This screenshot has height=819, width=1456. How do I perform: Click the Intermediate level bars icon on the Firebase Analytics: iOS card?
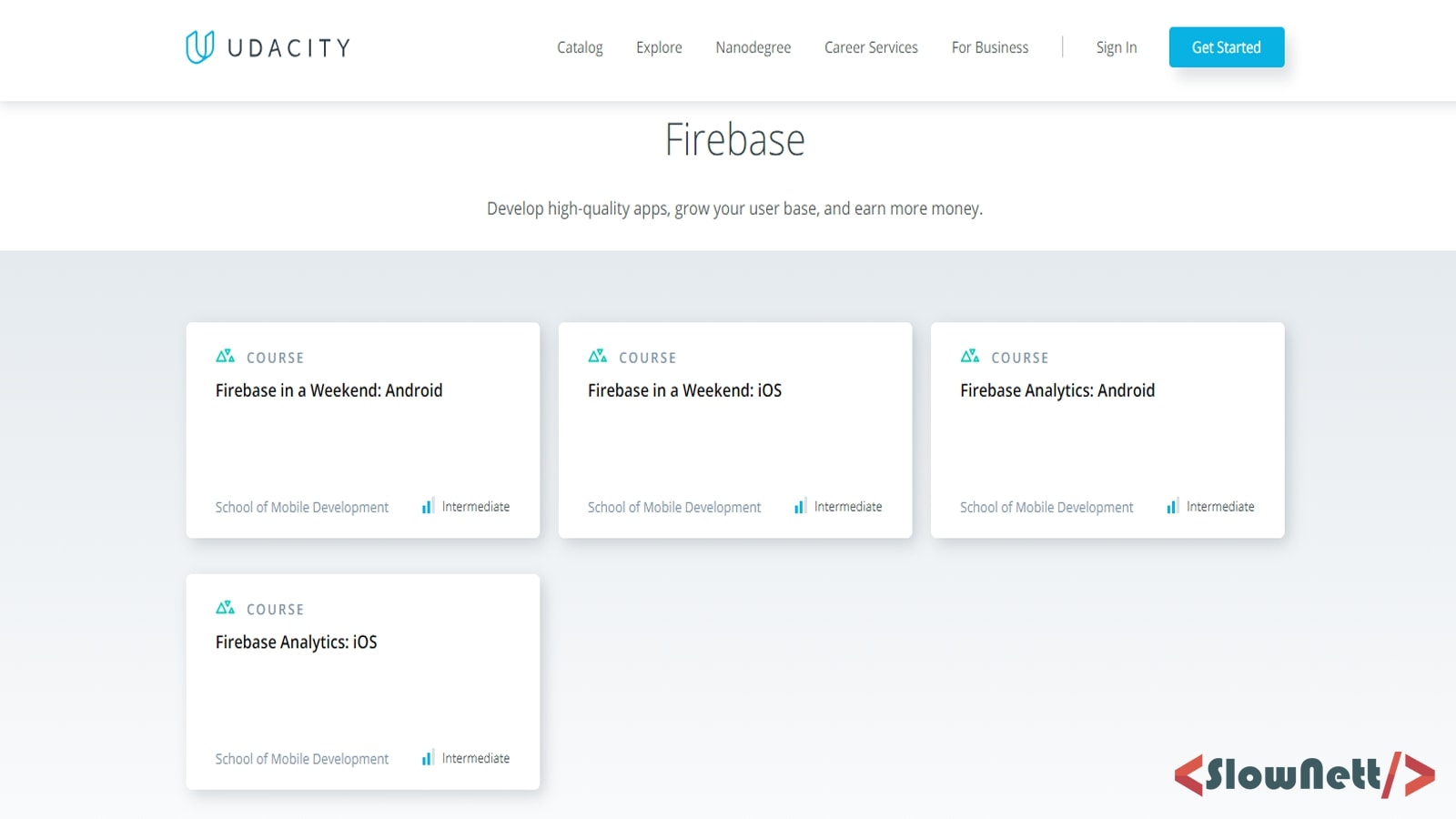[x=427, y=758]
